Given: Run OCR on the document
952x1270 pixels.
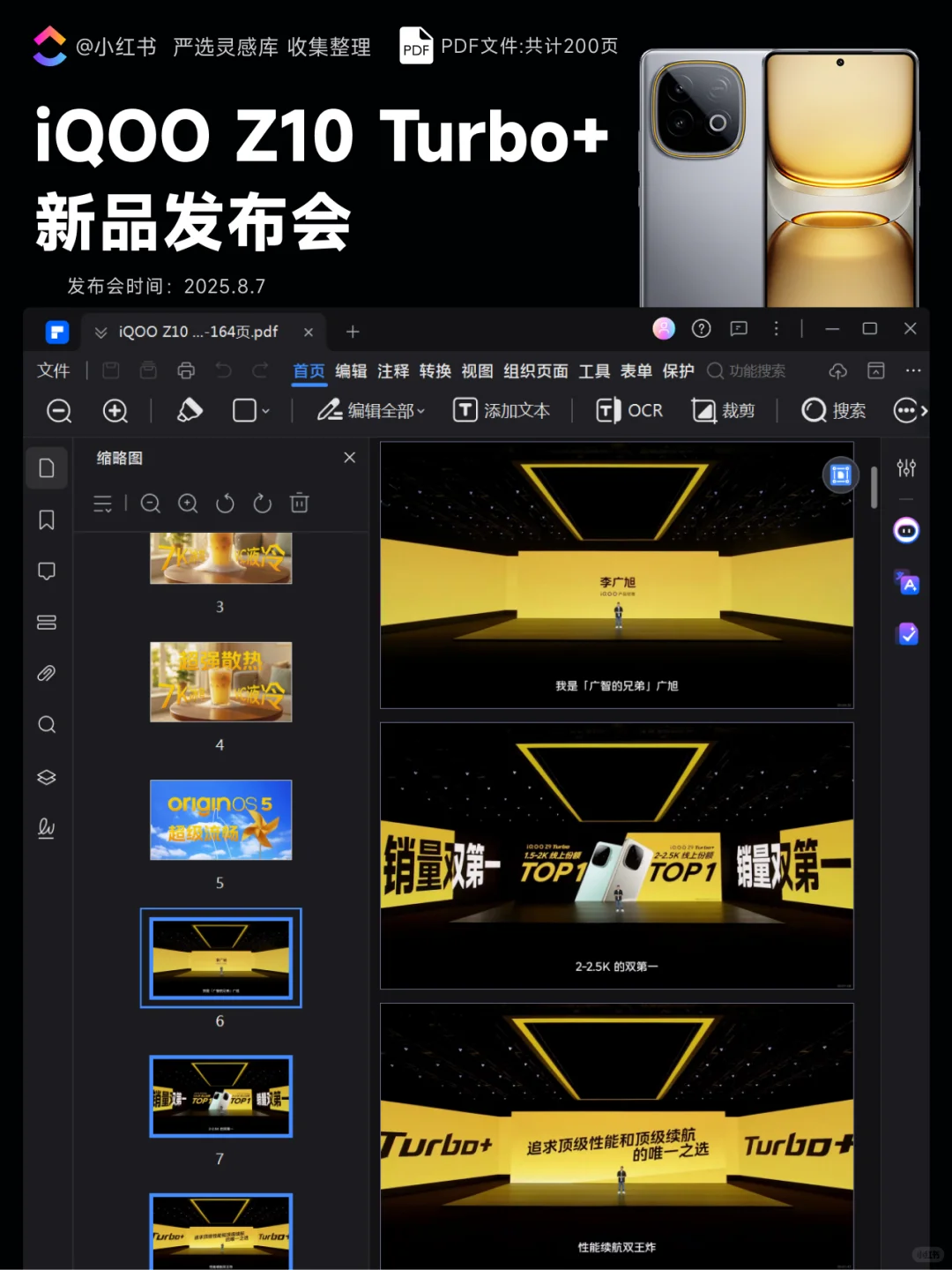Looking at the screenshot, I should (x=629, y=410).
